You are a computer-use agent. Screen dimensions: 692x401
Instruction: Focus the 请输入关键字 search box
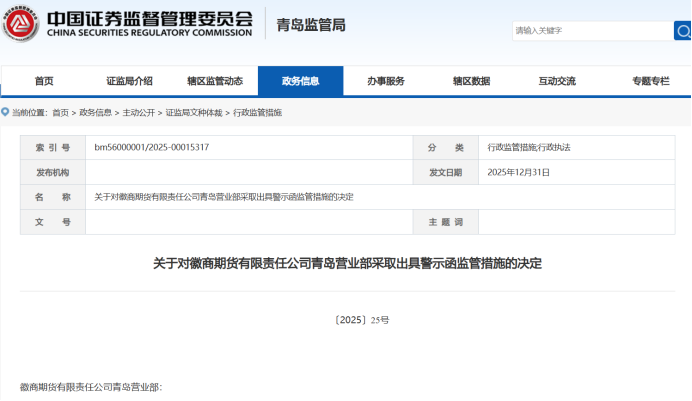point(591,31)
